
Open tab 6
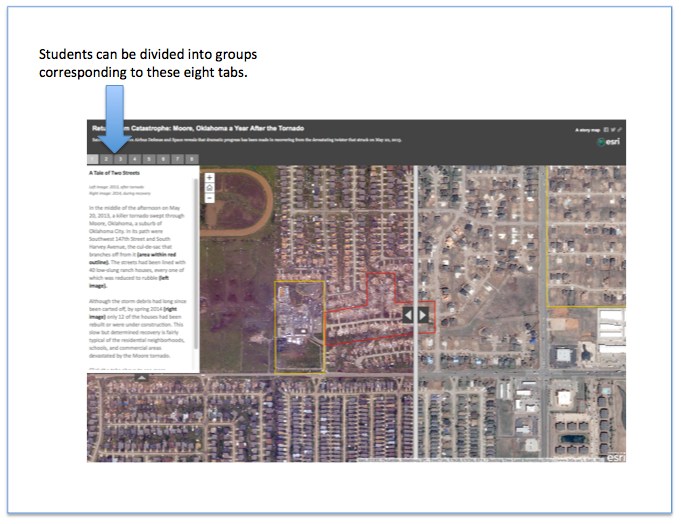pos(163,158)
